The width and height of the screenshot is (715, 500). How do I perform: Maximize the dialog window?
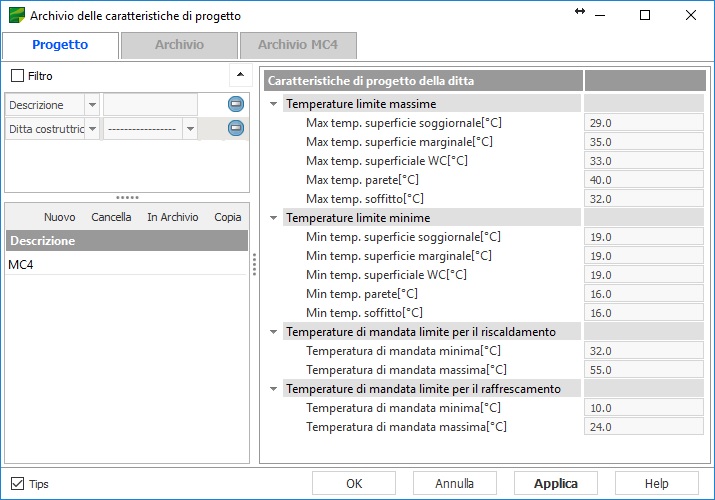(645, 15)
